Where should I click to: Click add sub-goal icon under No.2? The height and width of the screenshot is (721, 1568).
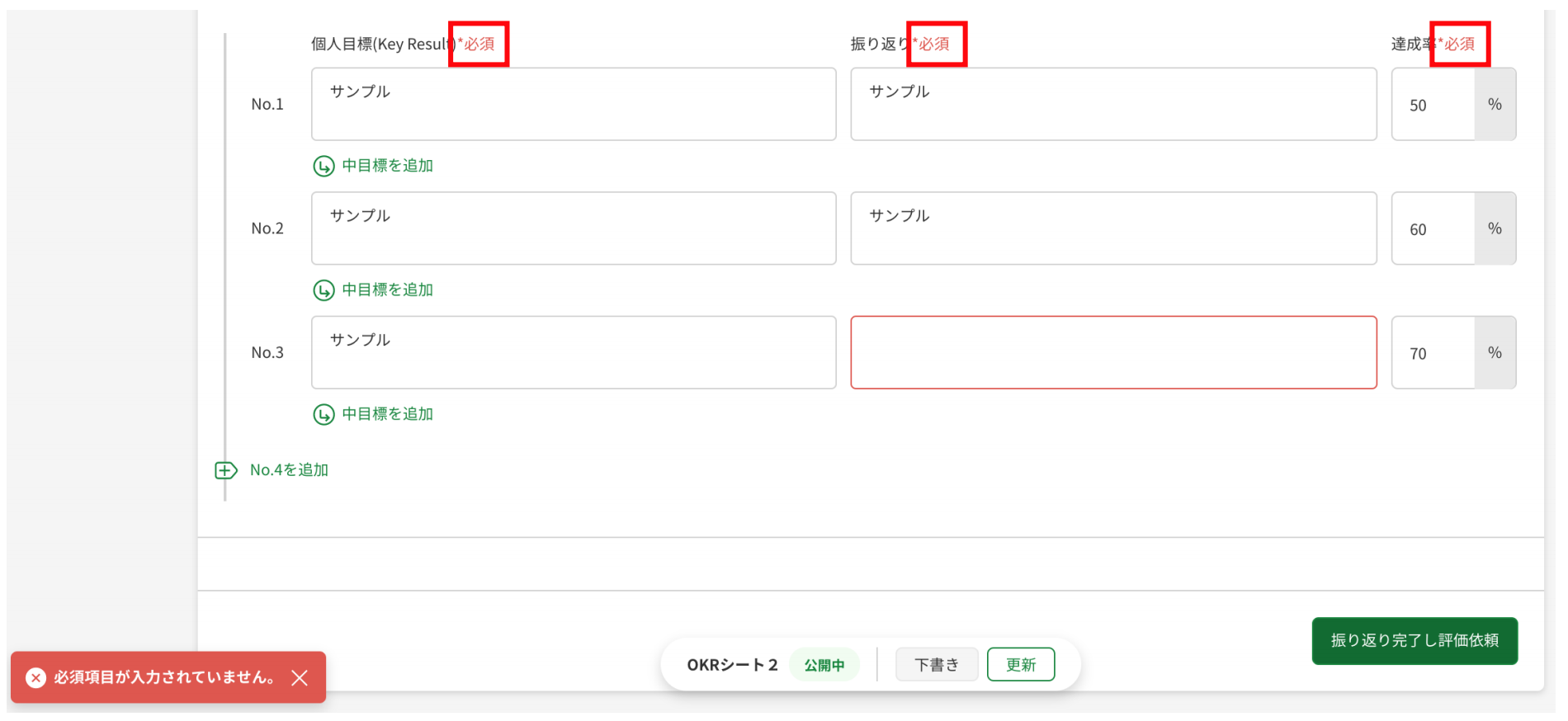[324, 290]
